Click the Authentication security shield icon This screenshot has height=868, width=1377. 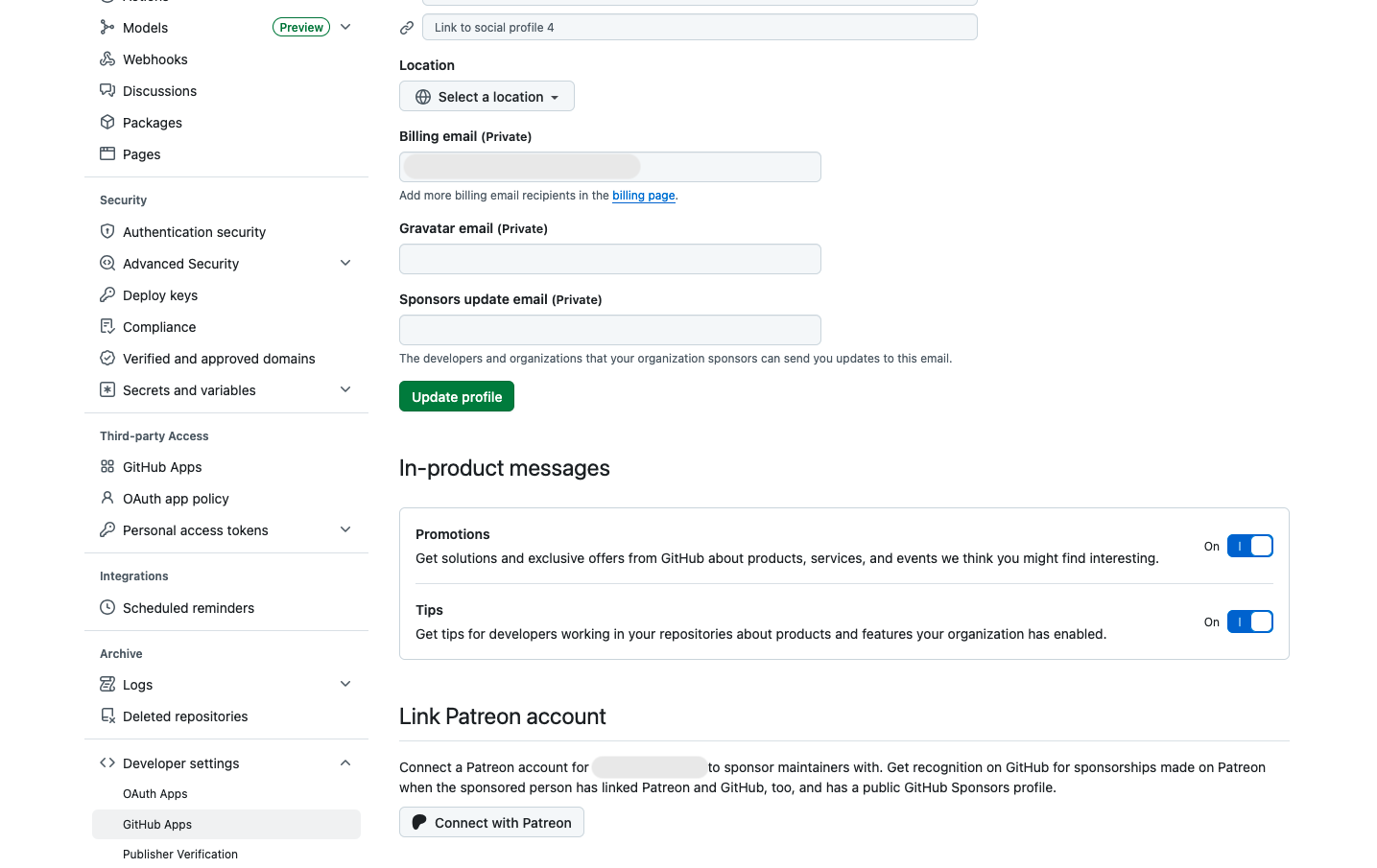(107, 231)
